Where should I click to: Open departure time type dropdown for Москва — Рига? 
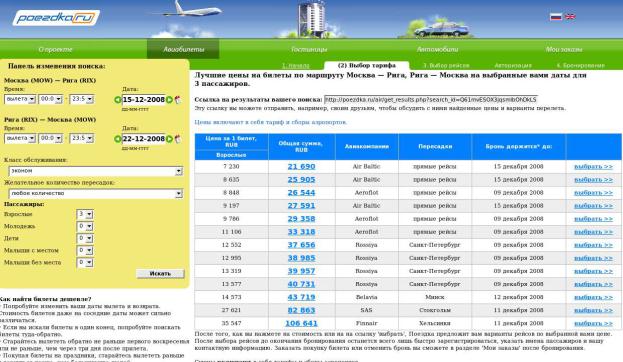(x=20, y=99)
